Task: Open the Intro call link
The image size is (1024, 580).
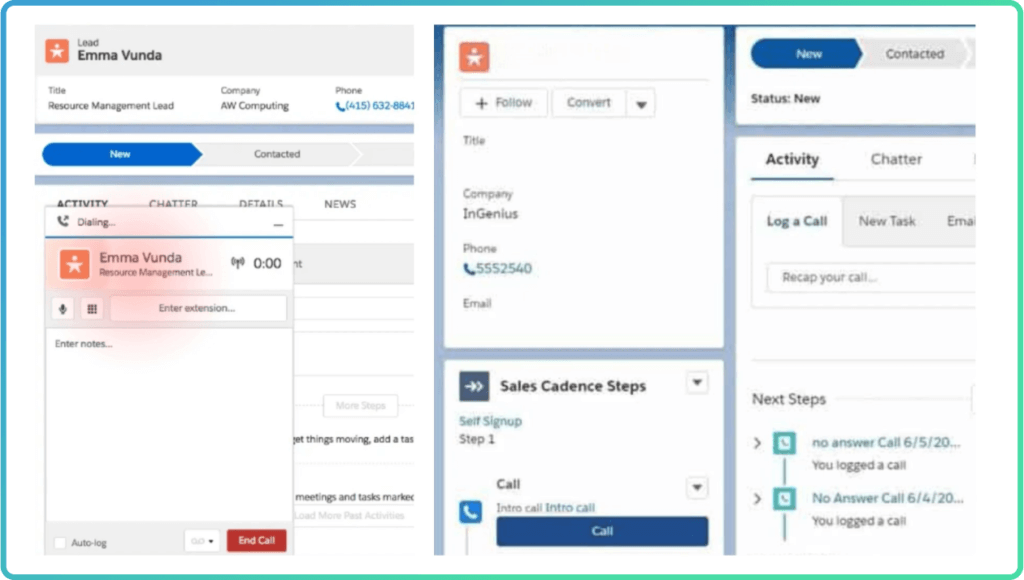Action: (x=570, y=508)
